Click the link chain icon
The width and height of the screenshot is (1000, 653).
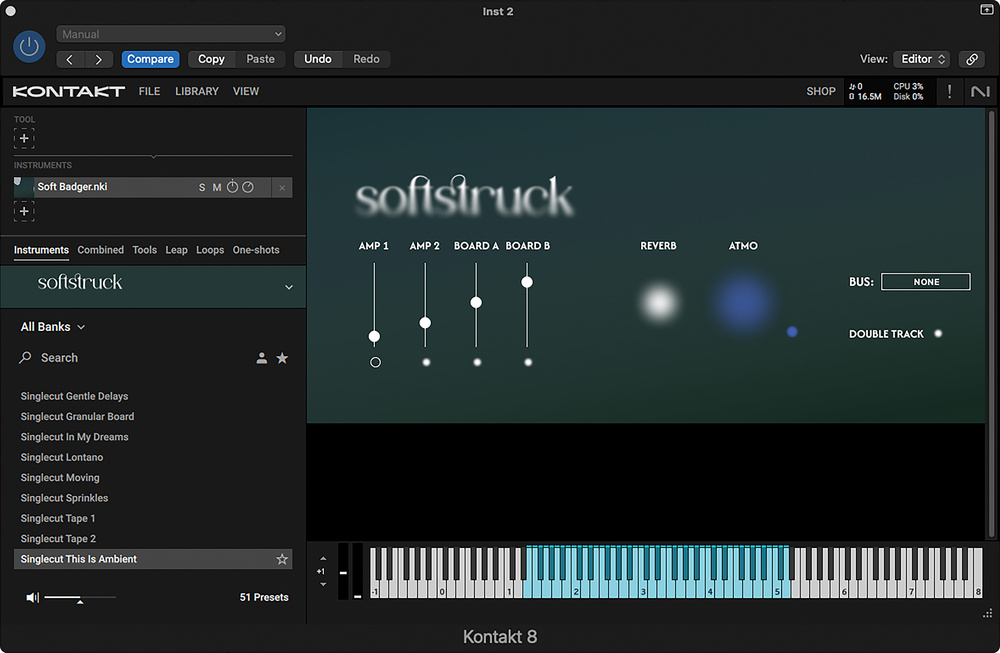tap(972, 59)
